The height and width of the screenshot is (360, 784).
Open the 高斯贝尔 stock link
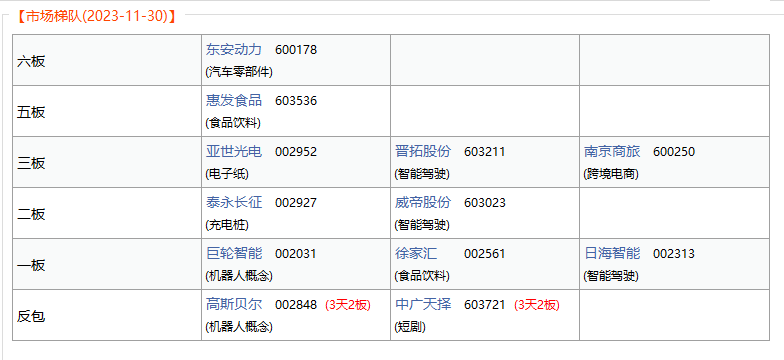pos(234,304)
